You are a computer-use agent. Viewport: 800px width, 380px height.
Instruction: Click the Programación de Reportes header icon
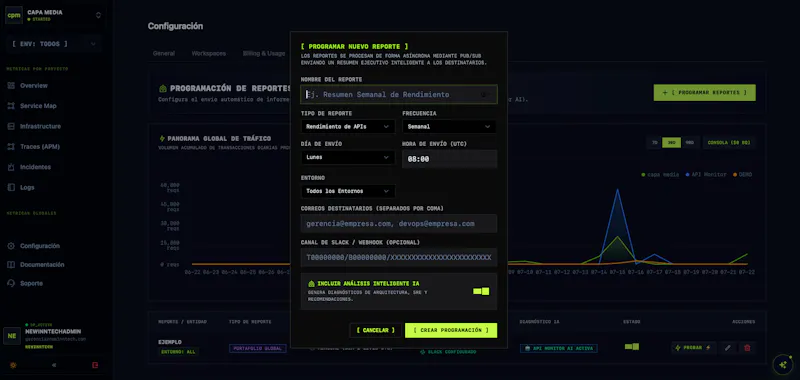[163, 88]
